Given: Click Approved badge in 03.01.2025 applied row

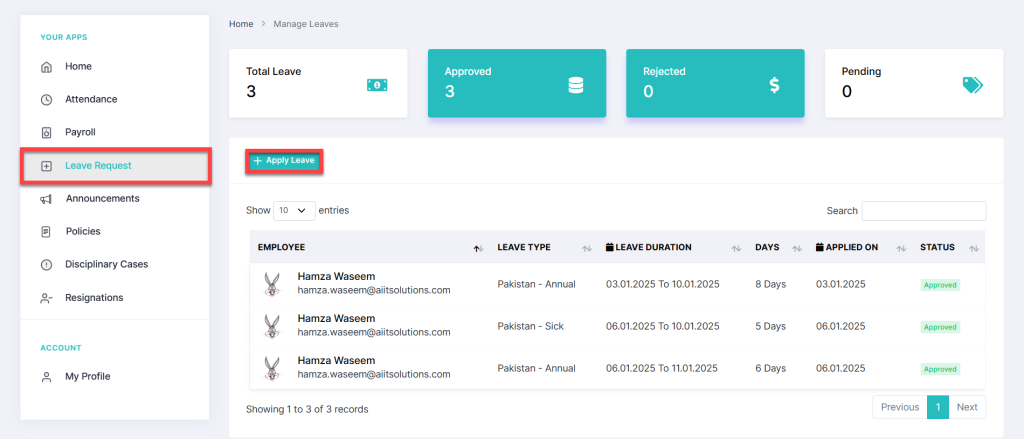Looking at the screenshot, I should 940,285.
